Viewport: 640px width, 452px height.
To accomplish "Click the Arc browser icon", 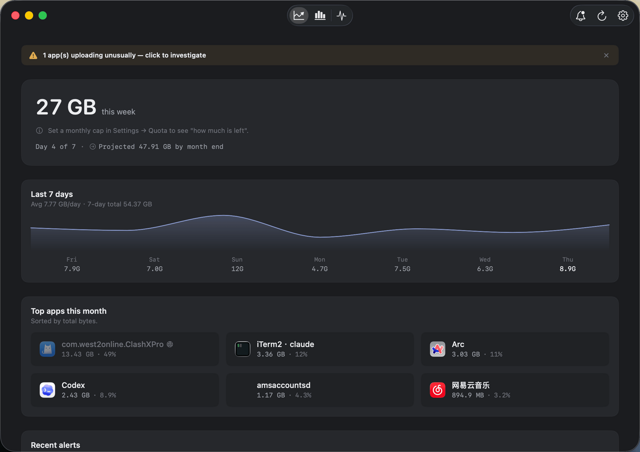I will 438,349.
